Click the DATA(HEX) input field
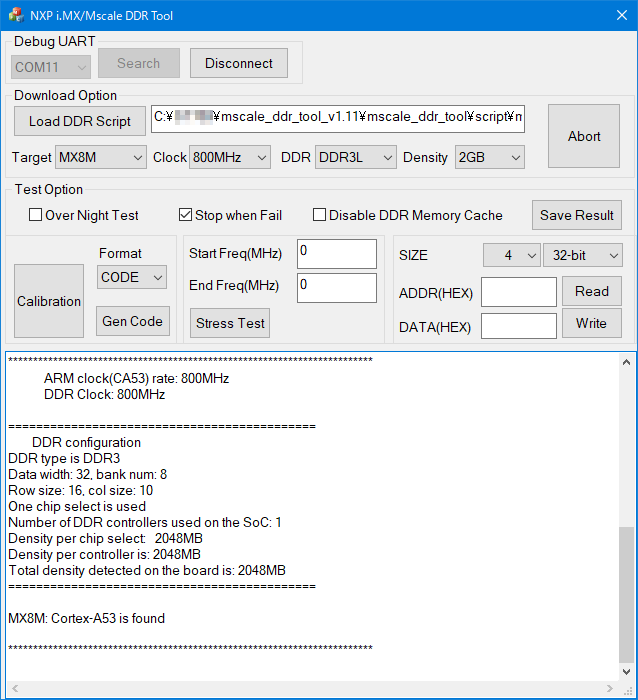Image resolution: width=638 pixels, height=700 pixels. click(519, 326)
